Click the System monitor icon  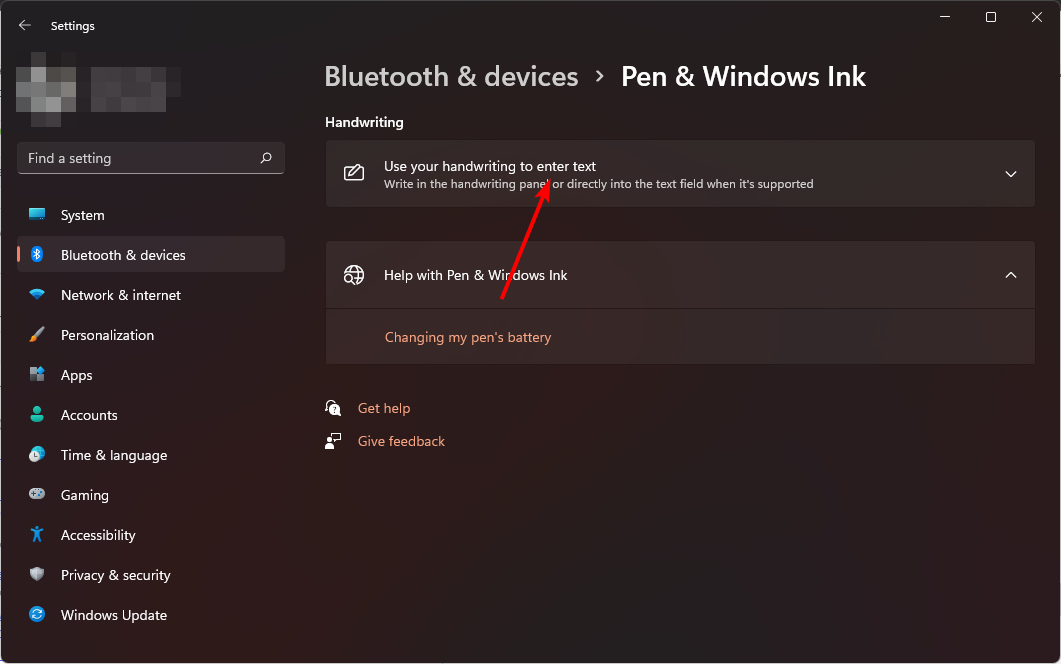pos(37,215)
